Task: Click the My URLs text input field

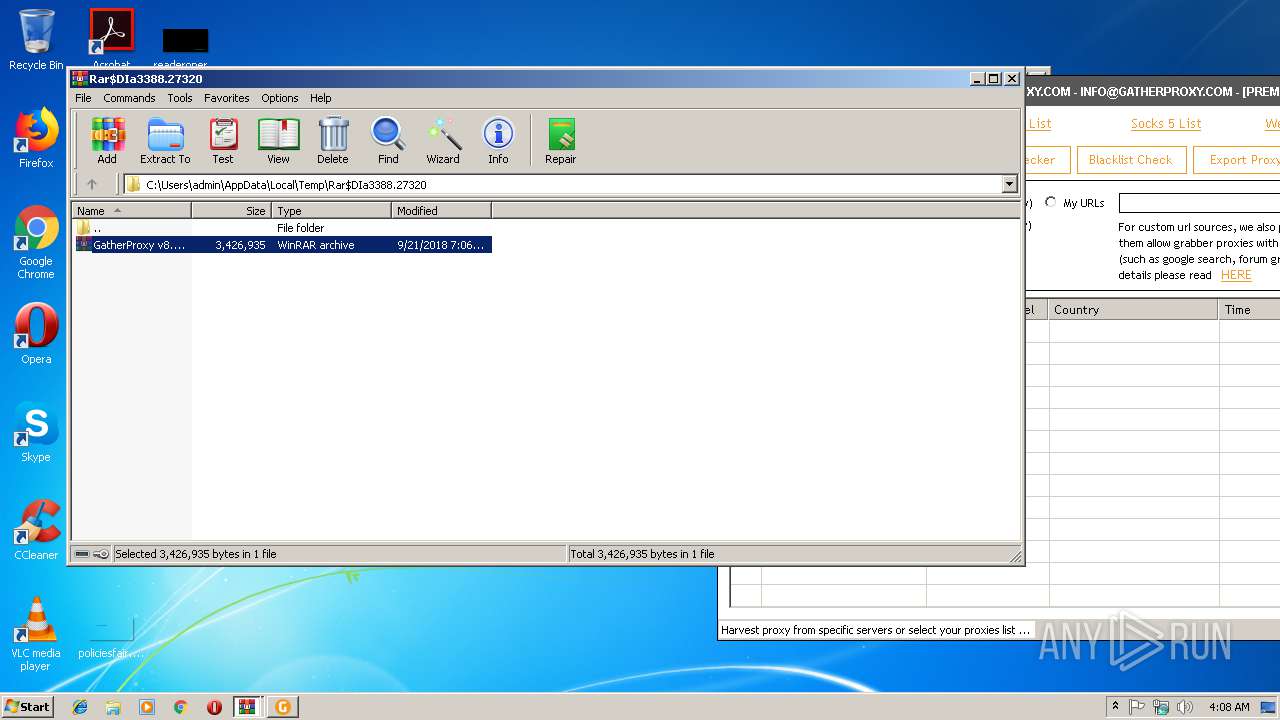Action: [1199, 203]
